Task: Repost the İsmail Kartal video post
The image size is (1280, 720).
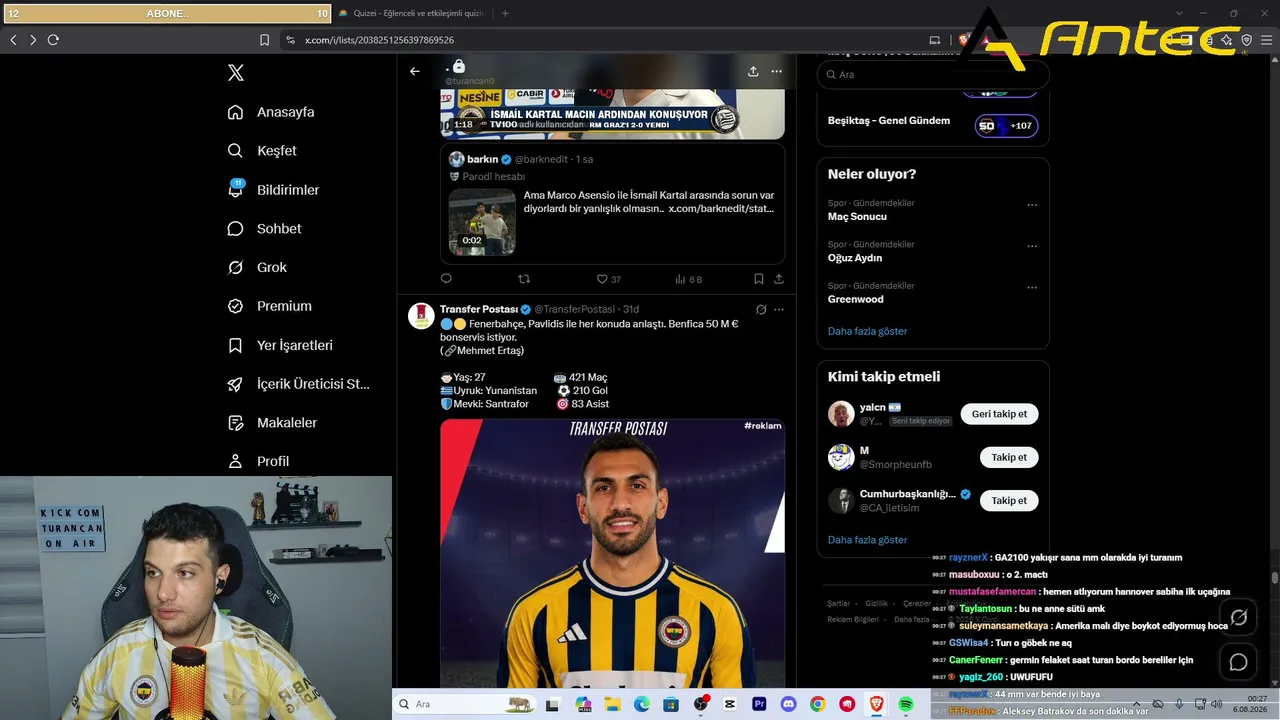Action: 524,279
